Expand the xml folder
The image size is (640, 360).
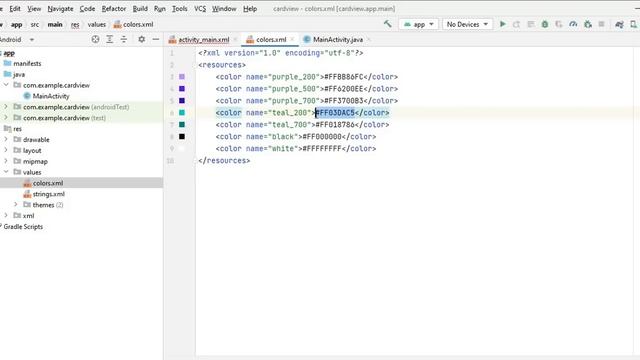(6, 216)
